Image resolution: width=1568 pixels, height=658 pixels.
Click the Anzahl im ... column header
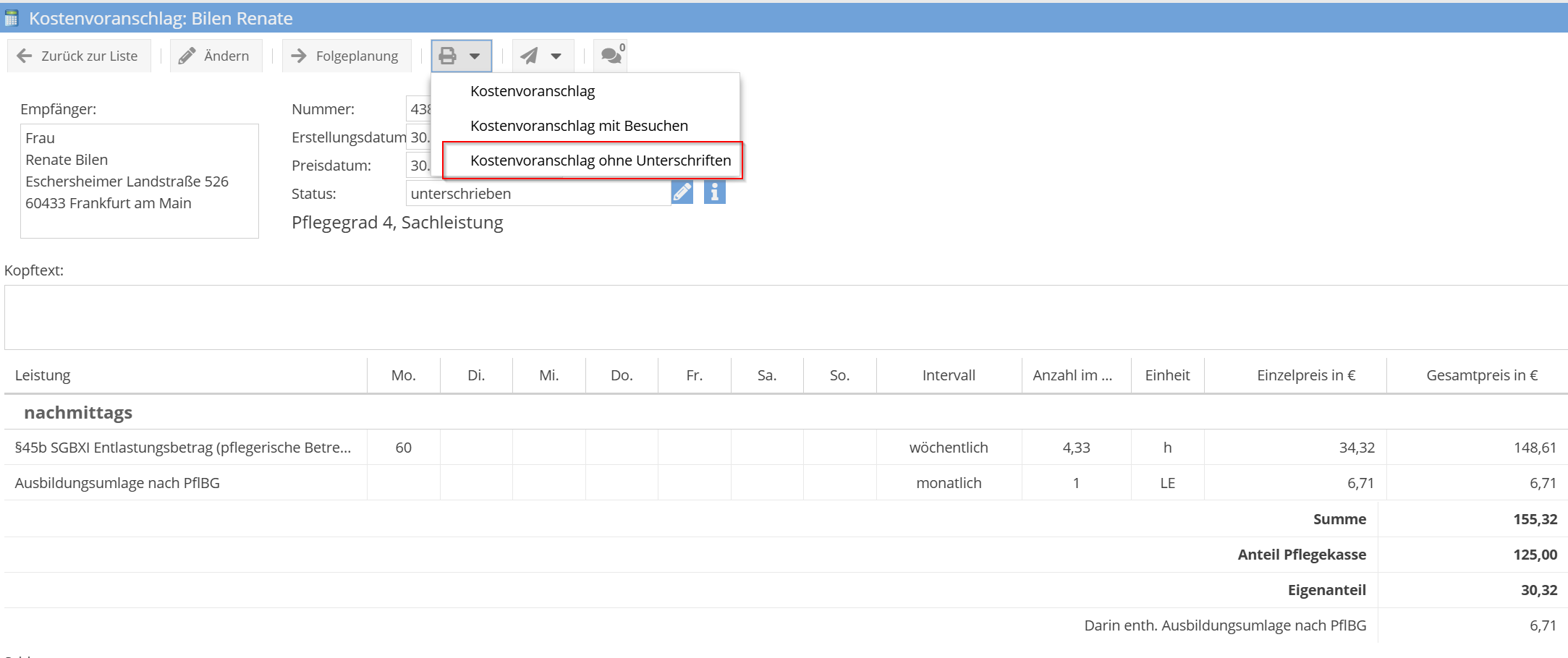[x=1076, y=375]
